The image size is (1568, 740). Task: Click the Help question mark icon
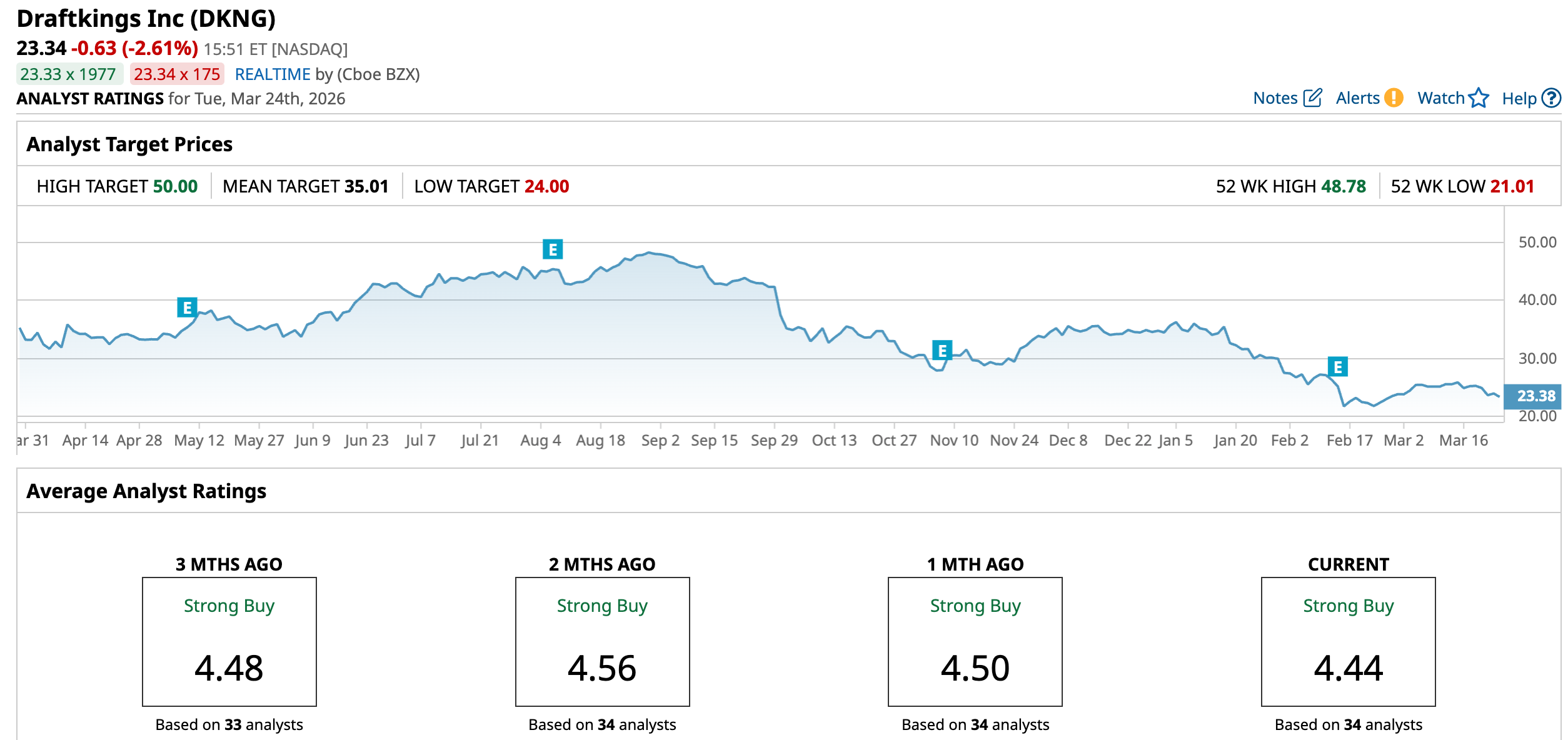[1551, 98]
